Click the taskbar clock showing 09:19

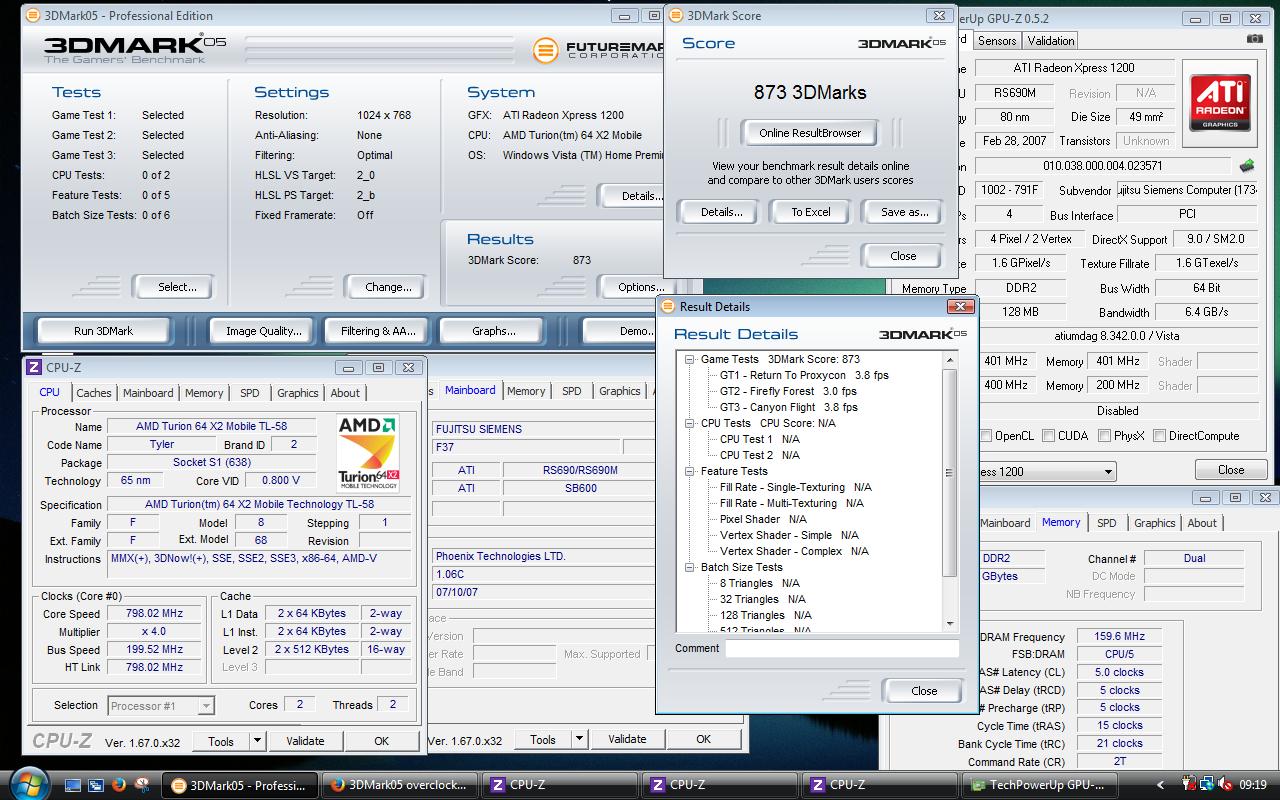point(1252,785)
